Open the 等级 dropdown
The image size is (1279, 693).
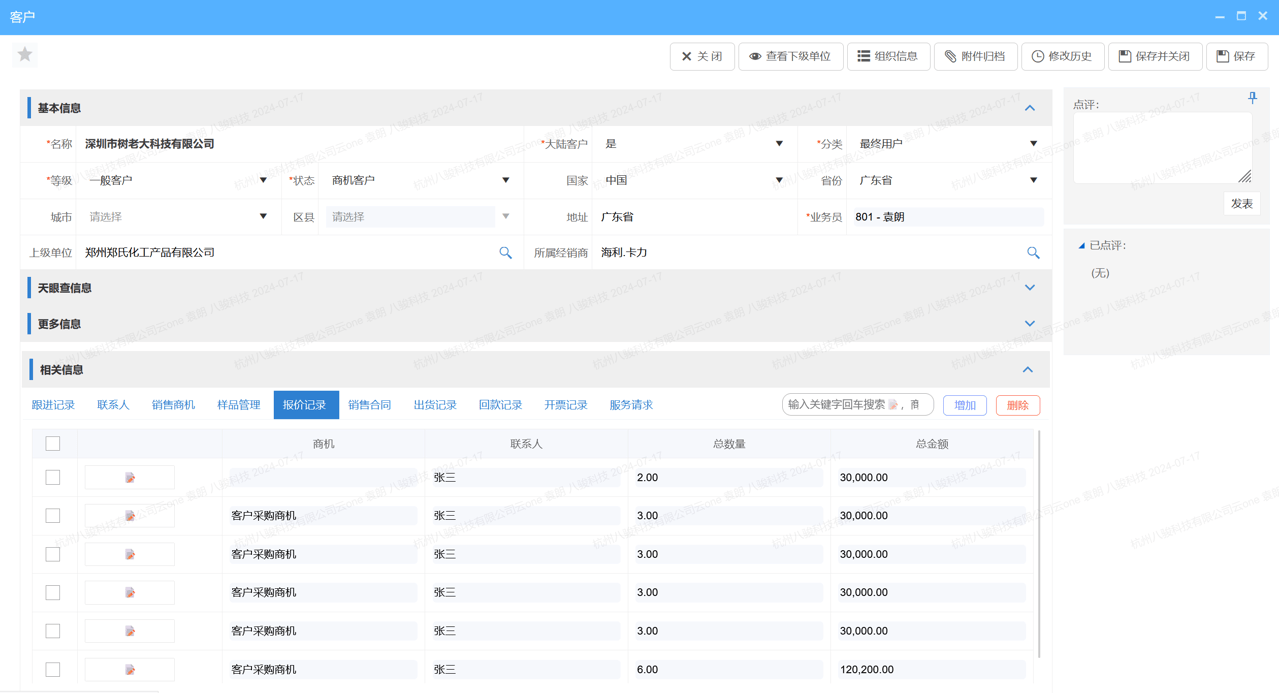click(176, 181)
